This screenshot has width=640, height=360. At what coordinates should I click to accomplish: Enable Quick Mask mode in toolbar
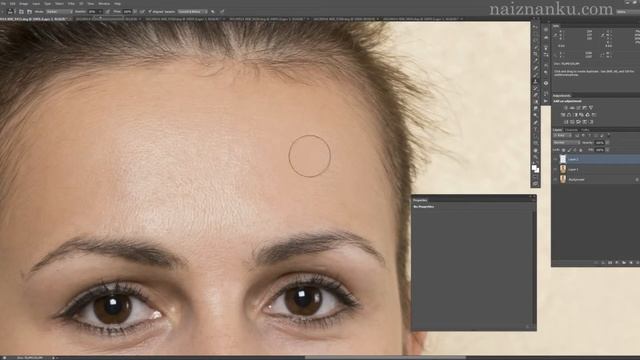[x=536, y=177]
